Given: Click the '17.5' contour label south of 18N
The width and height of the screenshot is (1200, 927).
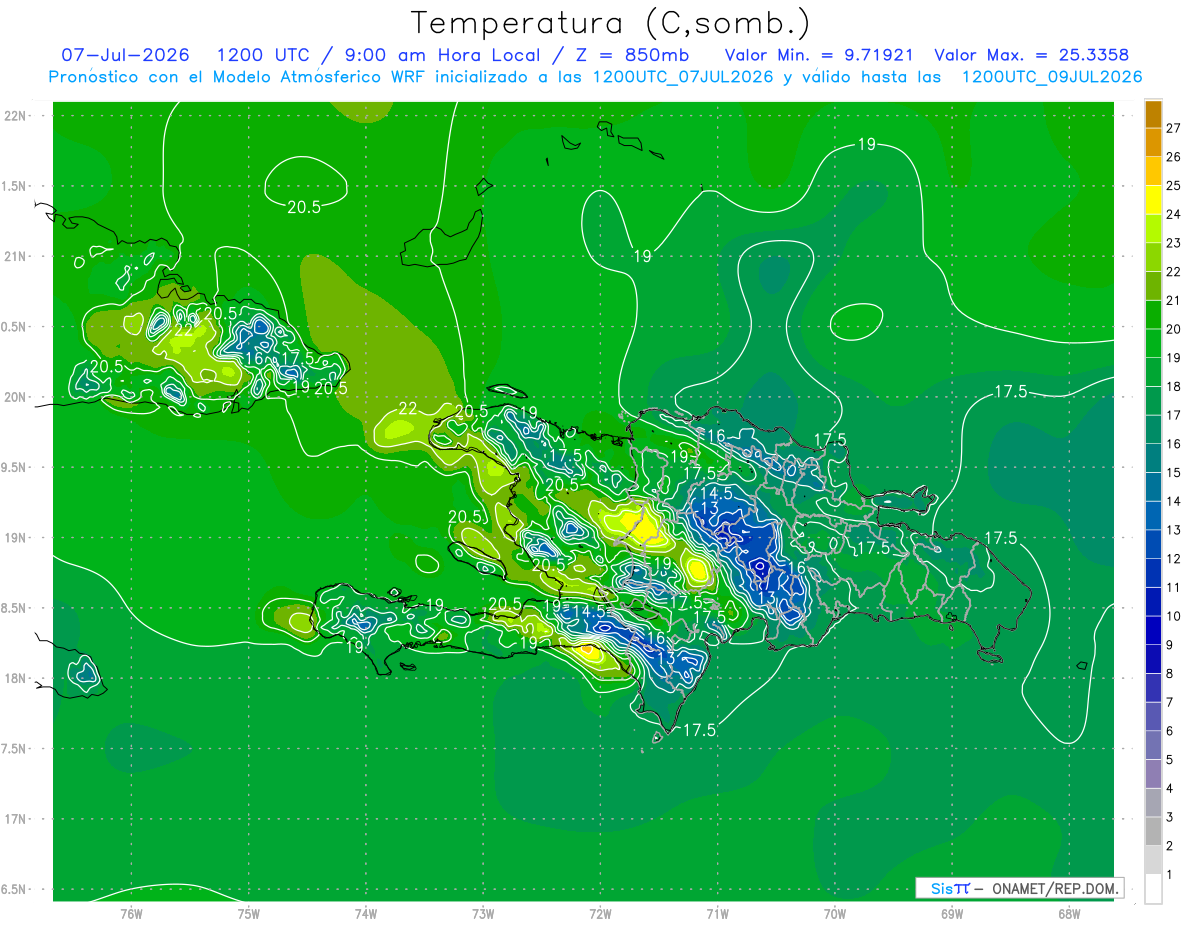Looking at the screenshot, I should tap(699, 731).
